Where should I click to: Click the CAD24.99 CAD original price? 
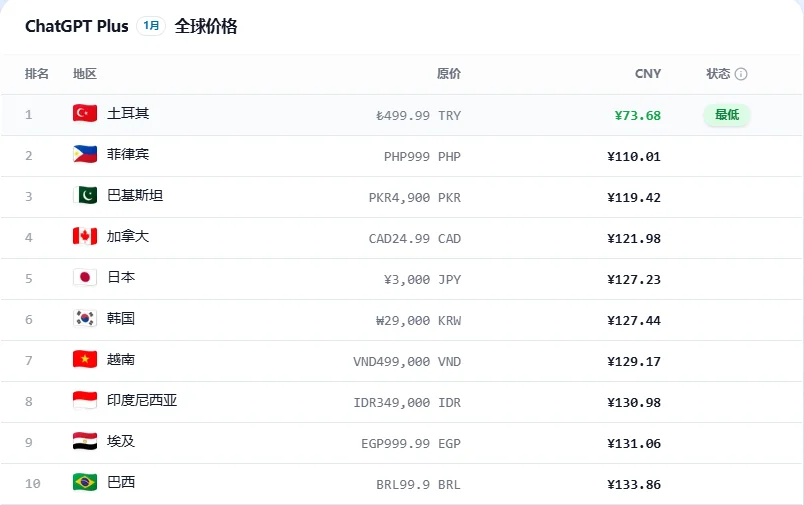point(415,239)
